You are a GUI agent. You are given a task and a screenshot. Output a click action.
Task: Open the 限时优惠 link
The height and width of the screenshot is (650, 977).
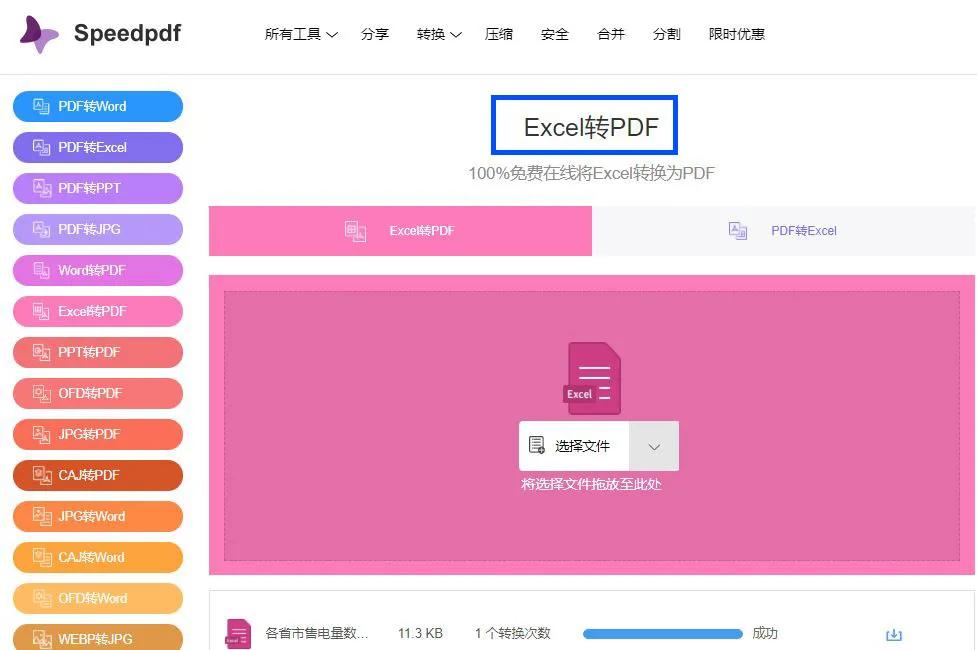coord(736,33)
